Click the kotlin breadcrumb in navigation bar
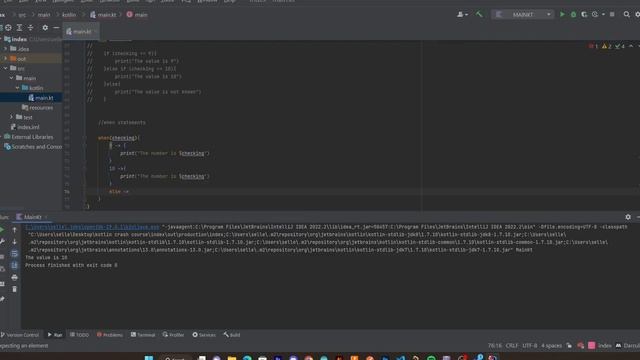This screenshot has height=360, width=640. click(x=69, y=15)
